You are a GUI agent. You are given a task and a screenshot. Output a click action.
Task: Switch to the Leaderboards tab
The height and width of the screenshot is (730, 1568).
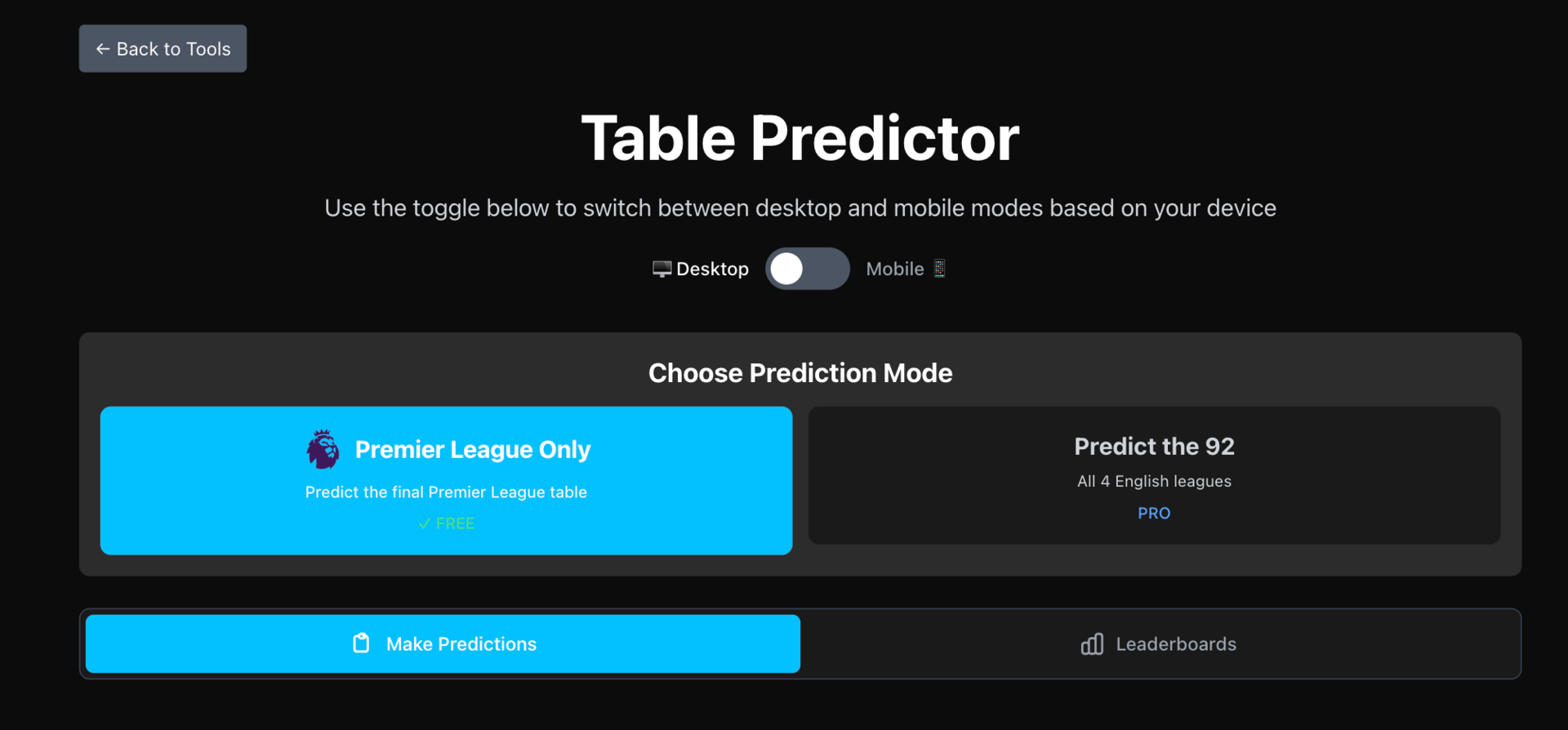1160,643
